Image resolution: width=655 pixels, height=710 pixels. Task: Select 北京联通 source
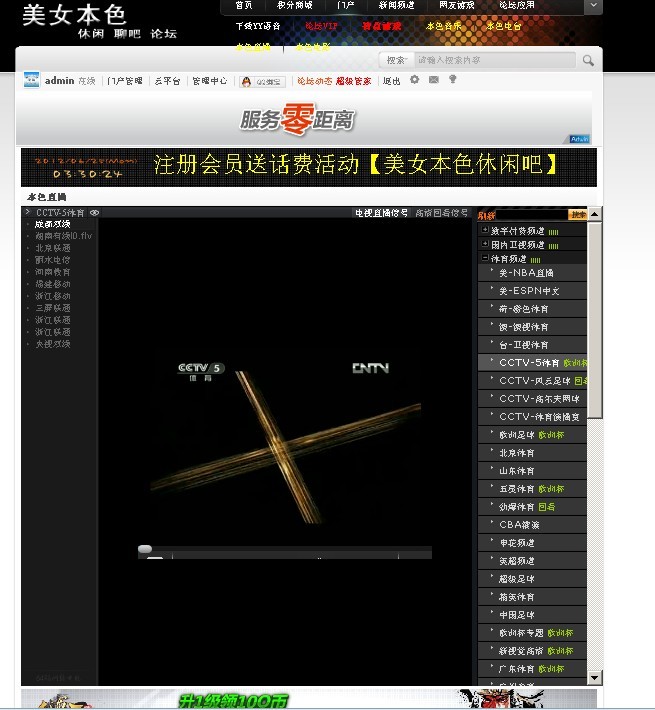tap(53, 248)
